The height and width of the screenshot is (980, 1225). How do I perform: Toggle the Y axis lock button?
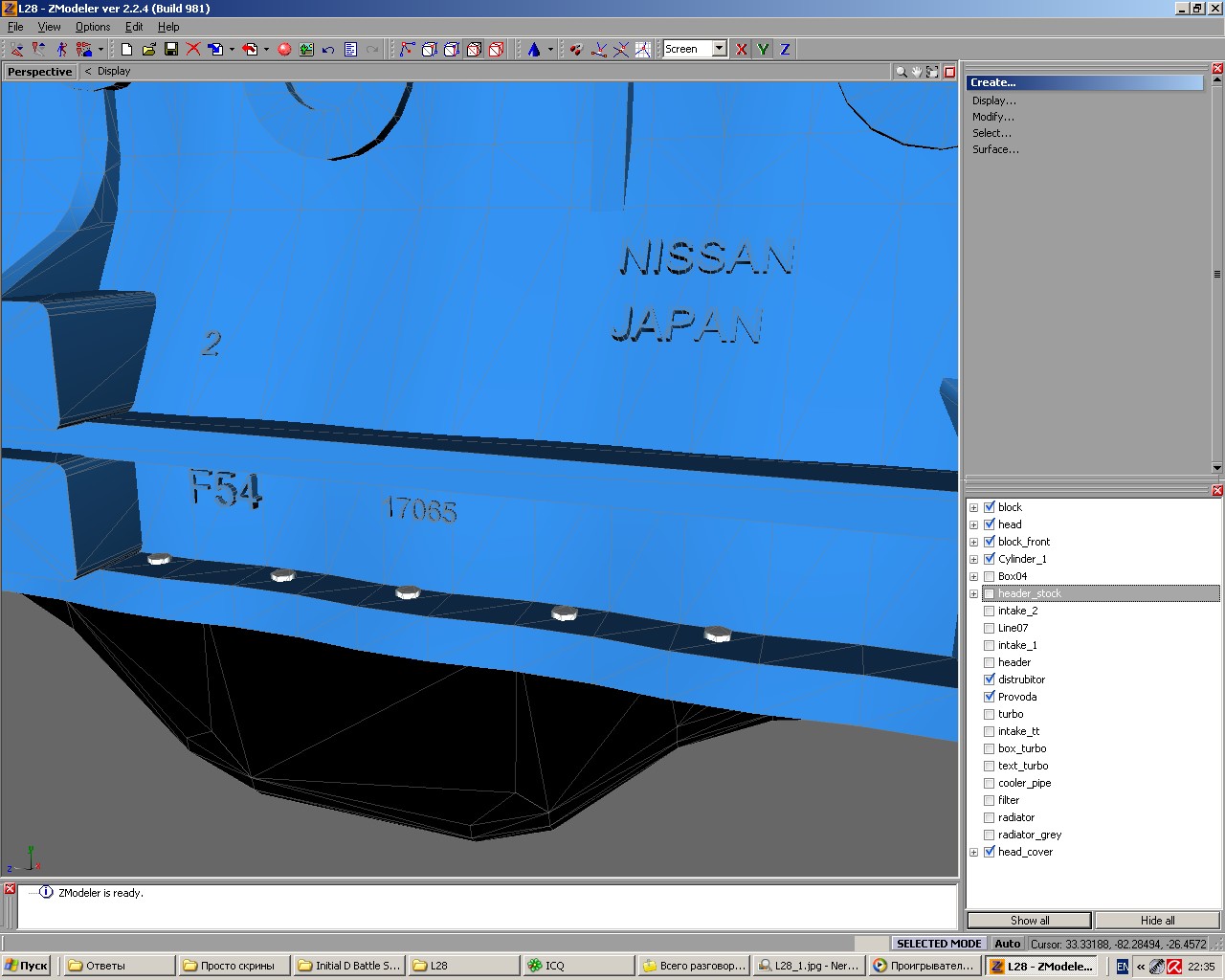point(763,49)
